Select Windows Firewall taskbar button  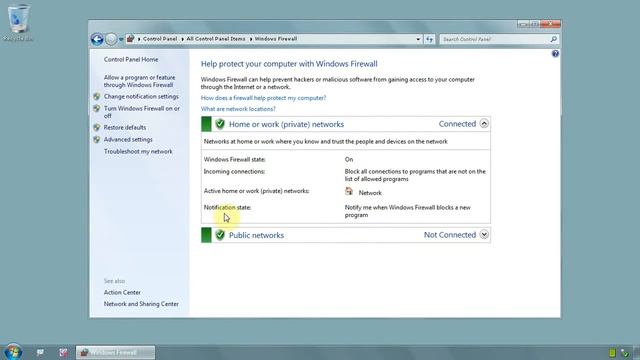pos(116,352)
